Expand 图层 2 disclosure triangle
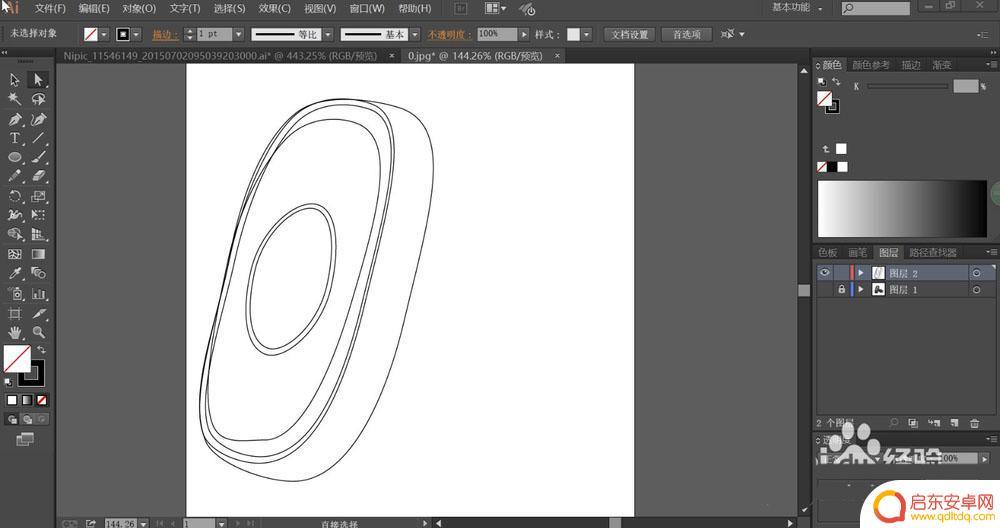 click(860, 273)
